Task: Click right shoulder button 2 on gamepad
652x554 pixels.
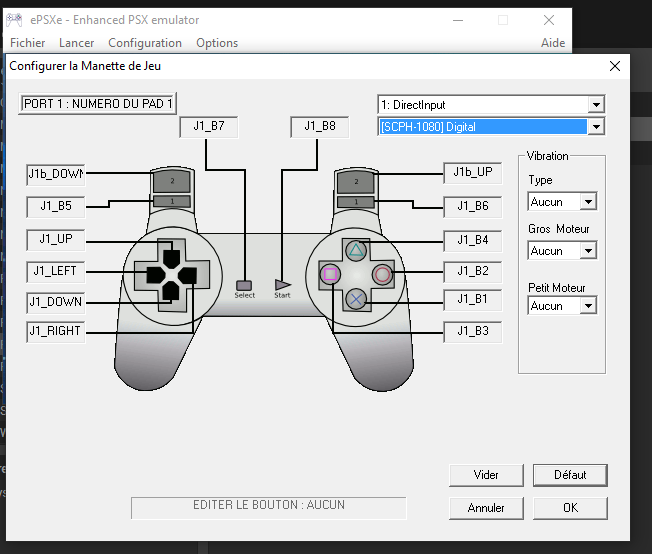Action: click(356, 182)
